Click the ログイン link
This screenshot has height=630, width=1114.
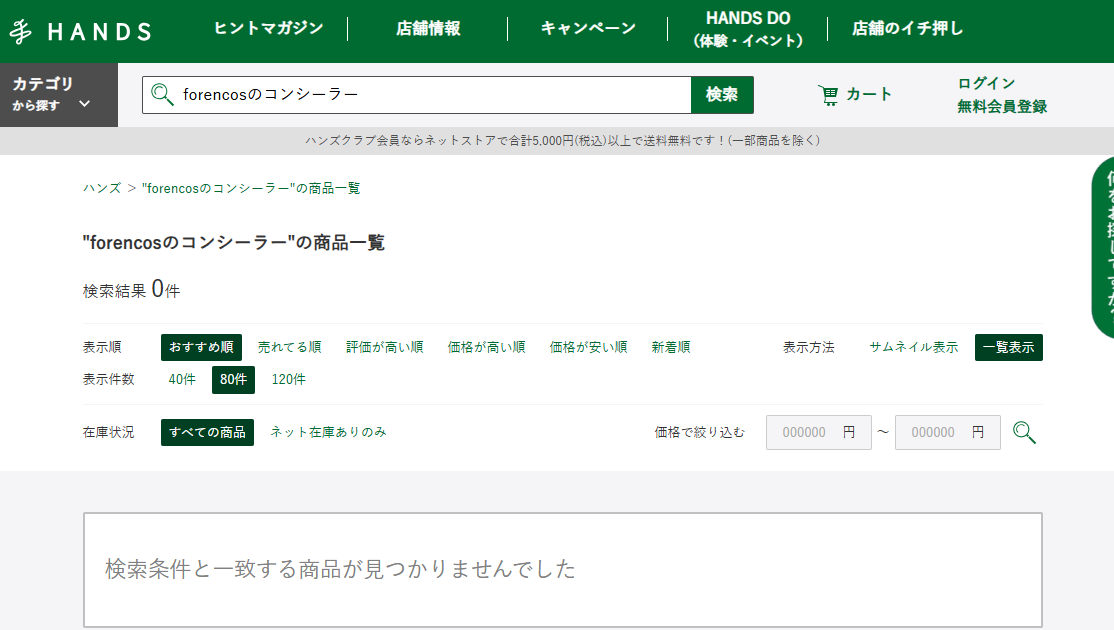pyautogui.click(x=986, y=83)
